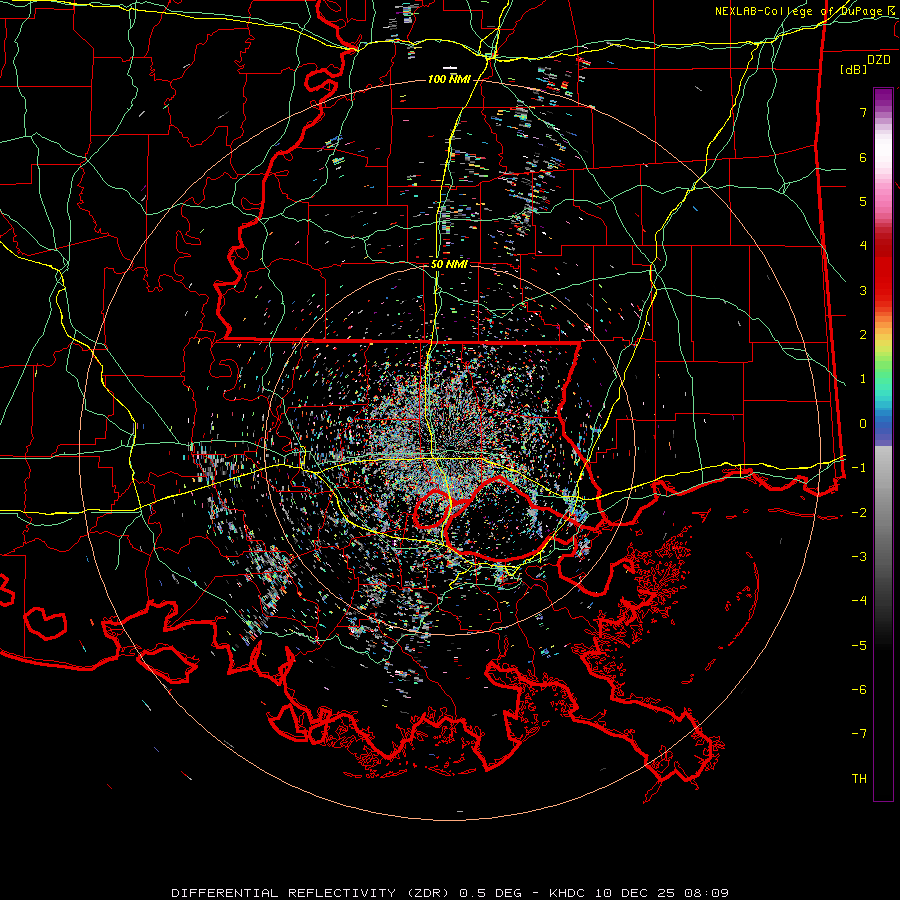Click the -6 value on color scale
This screenshot has height=900, width=900.
tap(859, 690)
